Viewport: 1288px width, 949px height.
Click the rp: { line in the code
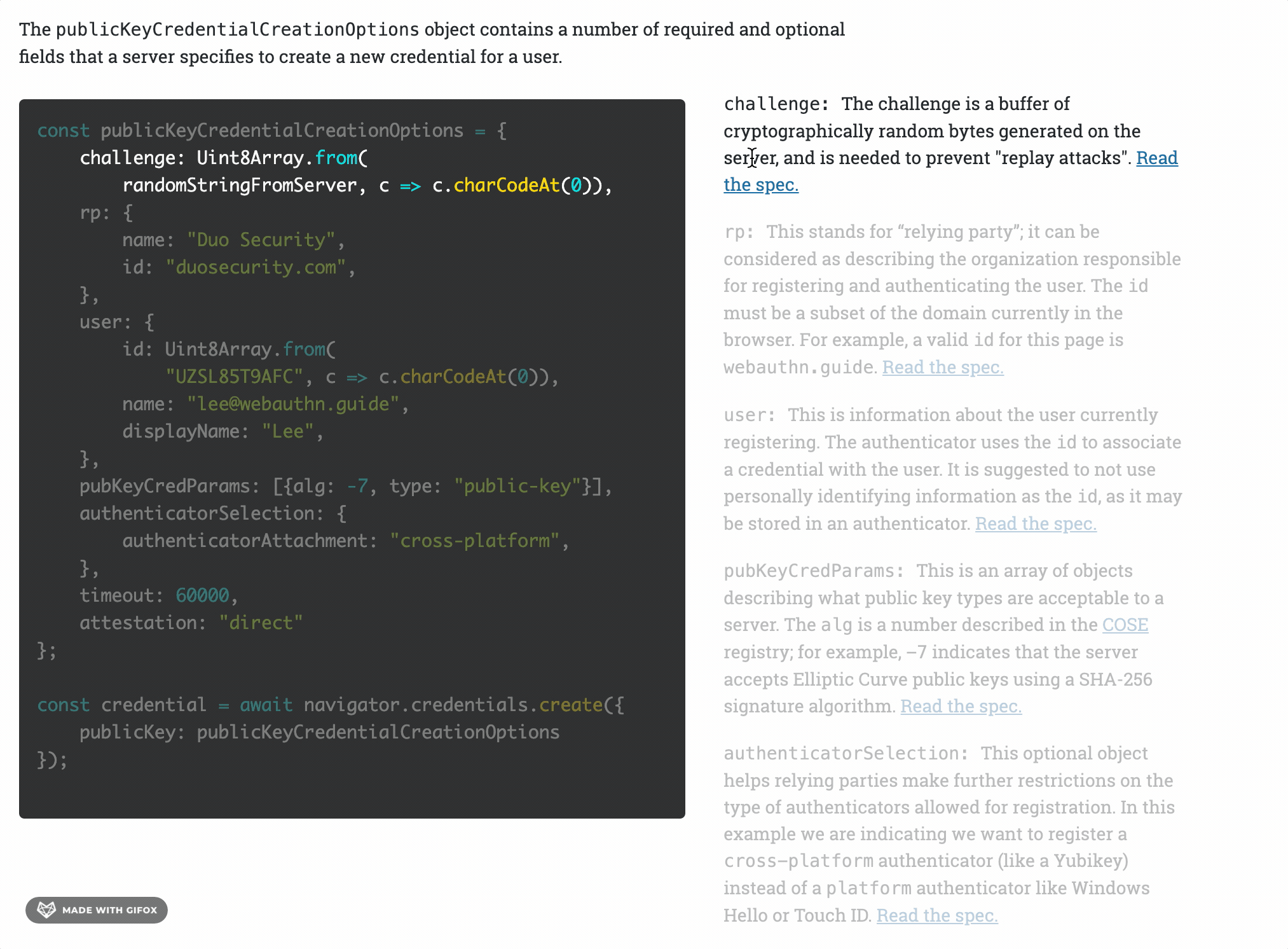(106, 212)
